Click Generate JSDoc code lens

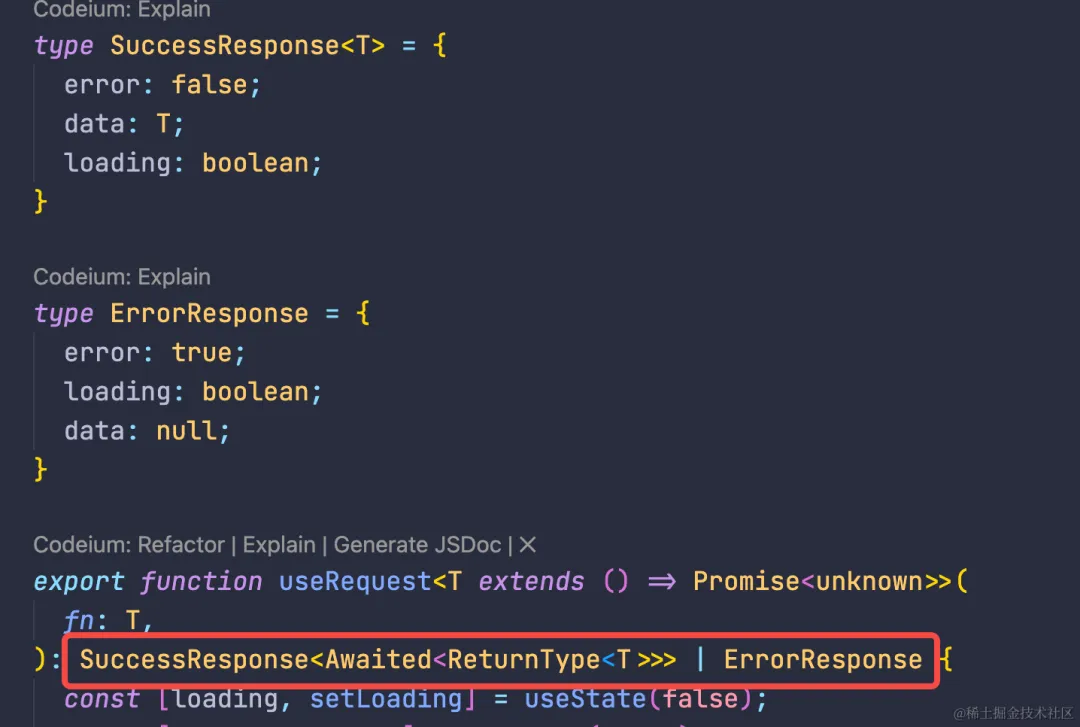coord(419,545)
